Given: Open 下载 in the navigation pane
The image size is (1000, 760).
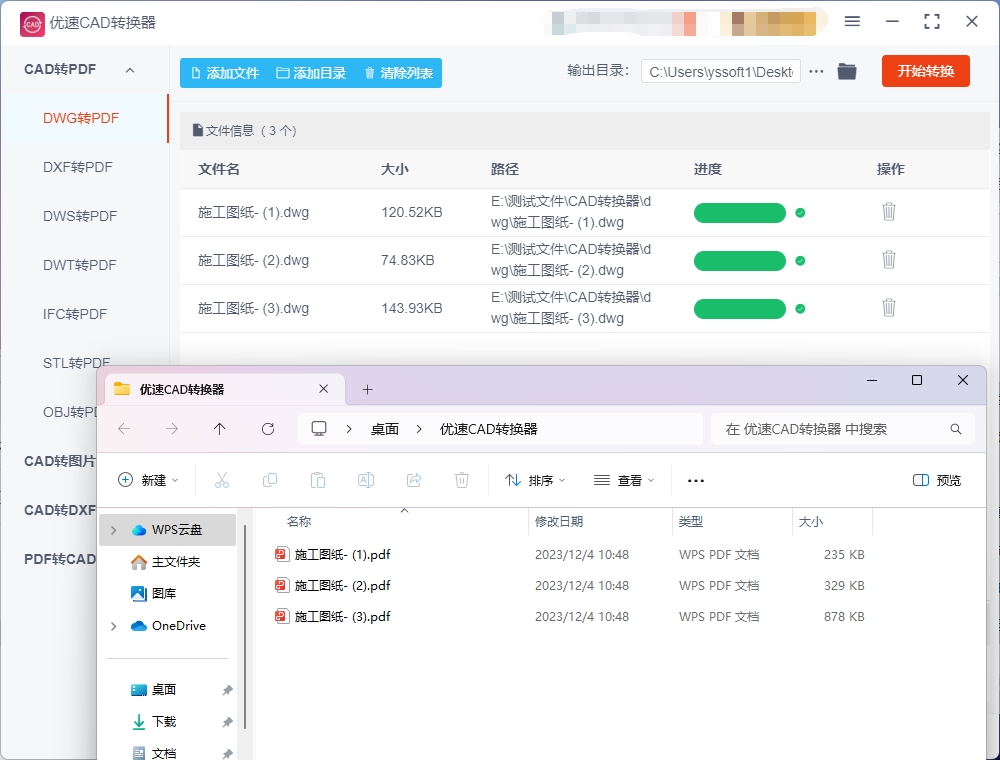Looking at the screenshot, I should point(154,722).
